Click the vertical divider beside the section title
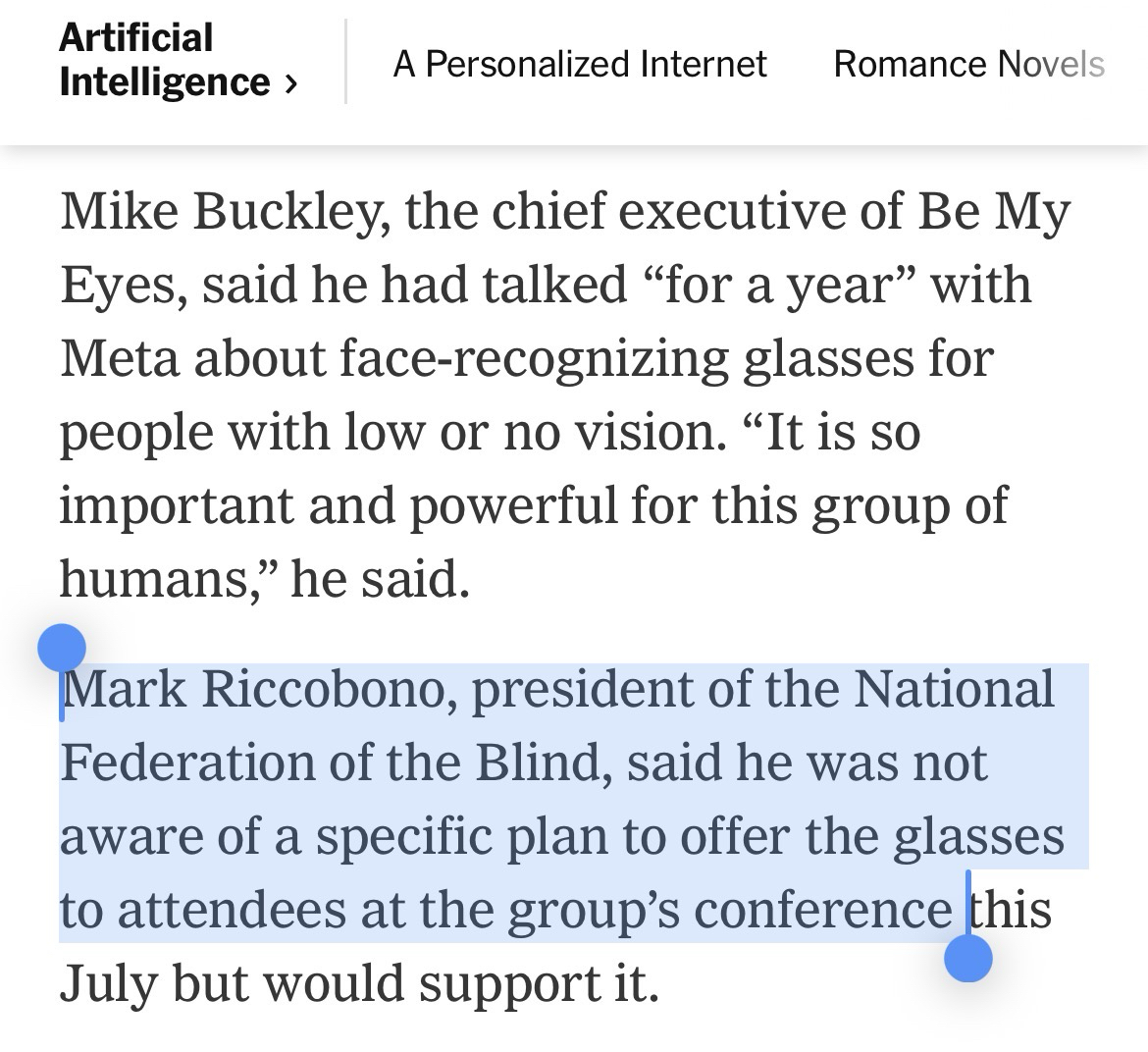This screenshot has height=1052, width=1148. (345, 61)
